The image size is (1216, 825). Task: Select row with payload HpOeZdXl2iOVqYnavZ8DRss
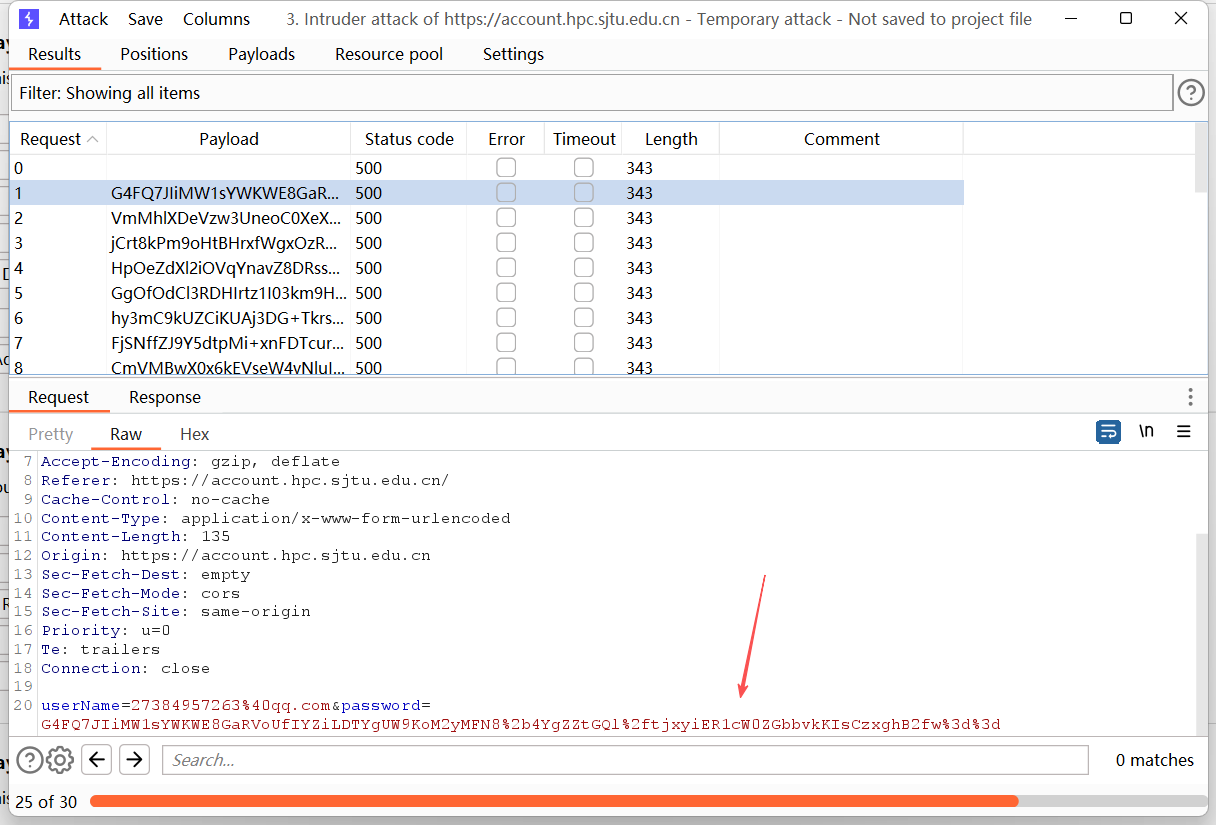[x=486, y=268]
